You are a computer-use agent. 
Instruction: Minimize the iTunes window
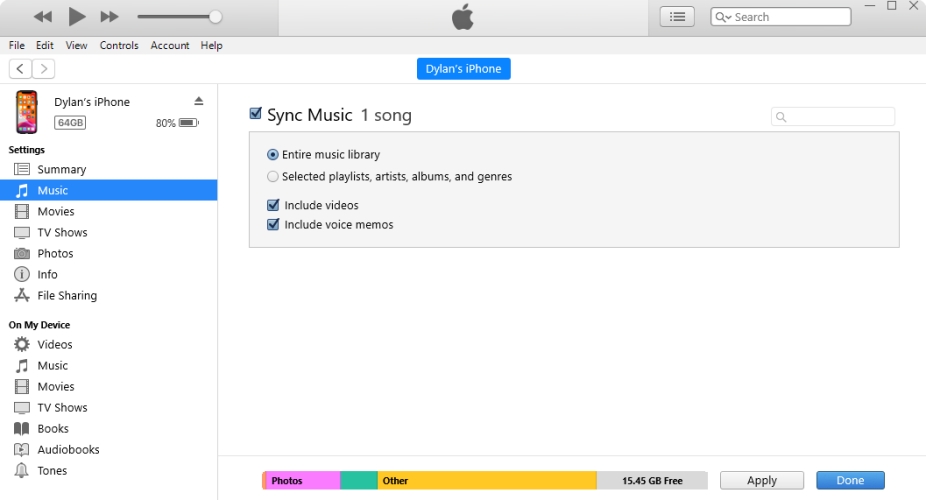tap(870, 5)
